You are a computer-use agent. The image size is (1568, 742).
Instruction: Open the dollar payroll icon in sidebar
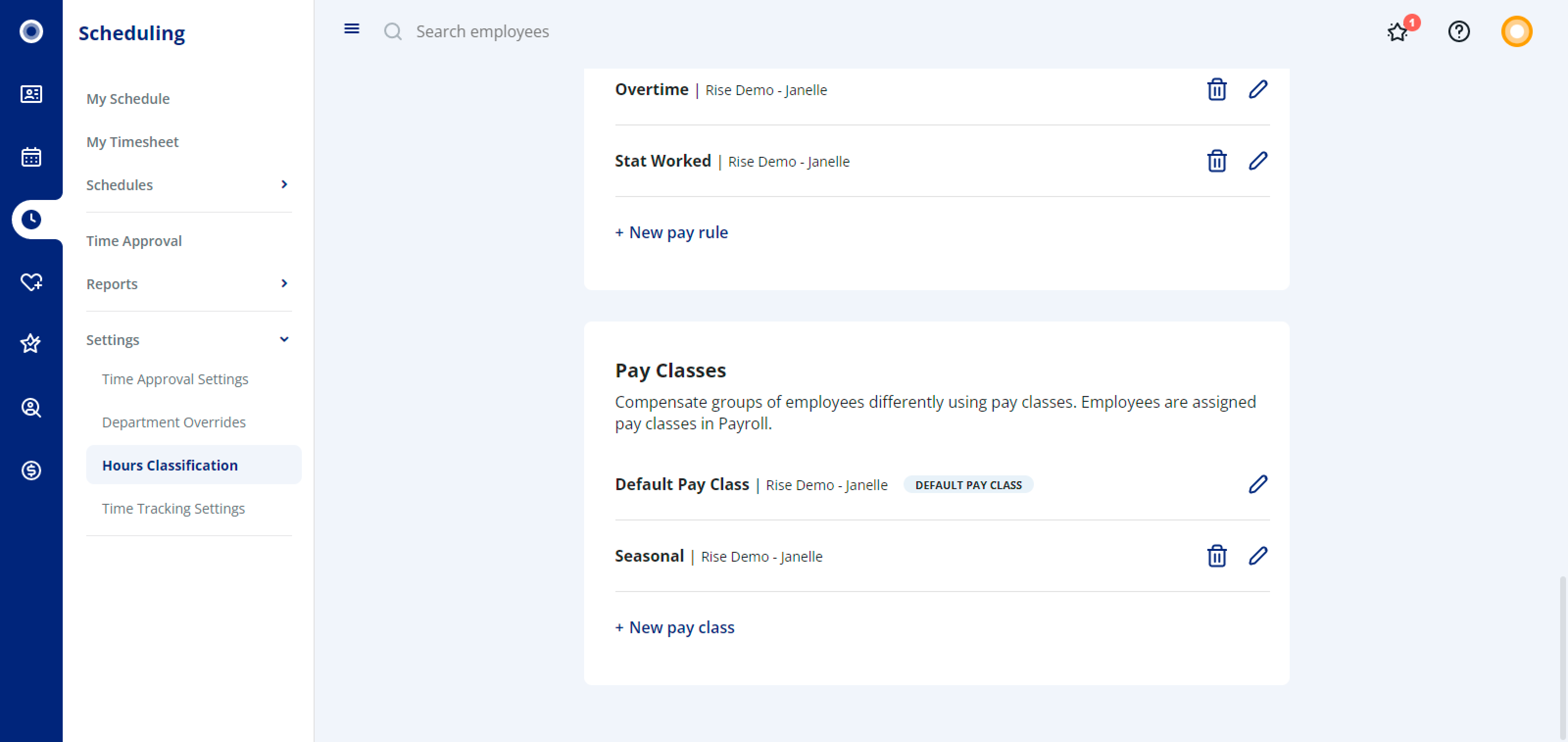(x=31, y=470)
